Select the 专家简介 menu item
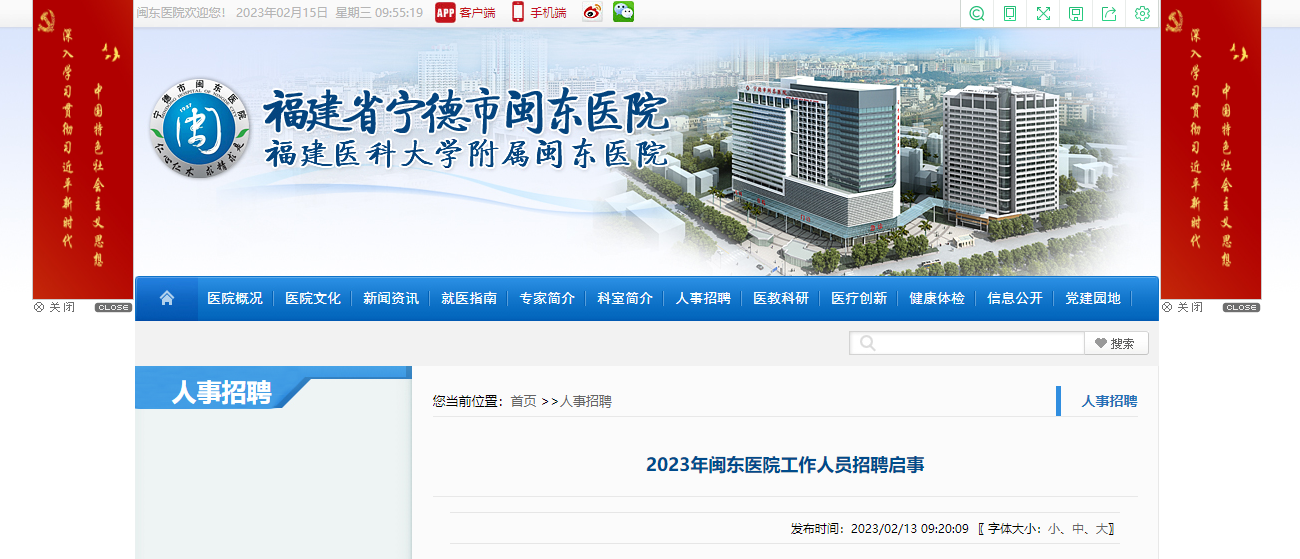Image resolution: width=1300 pixels, height=559 pixels. [x=547, y=298]
